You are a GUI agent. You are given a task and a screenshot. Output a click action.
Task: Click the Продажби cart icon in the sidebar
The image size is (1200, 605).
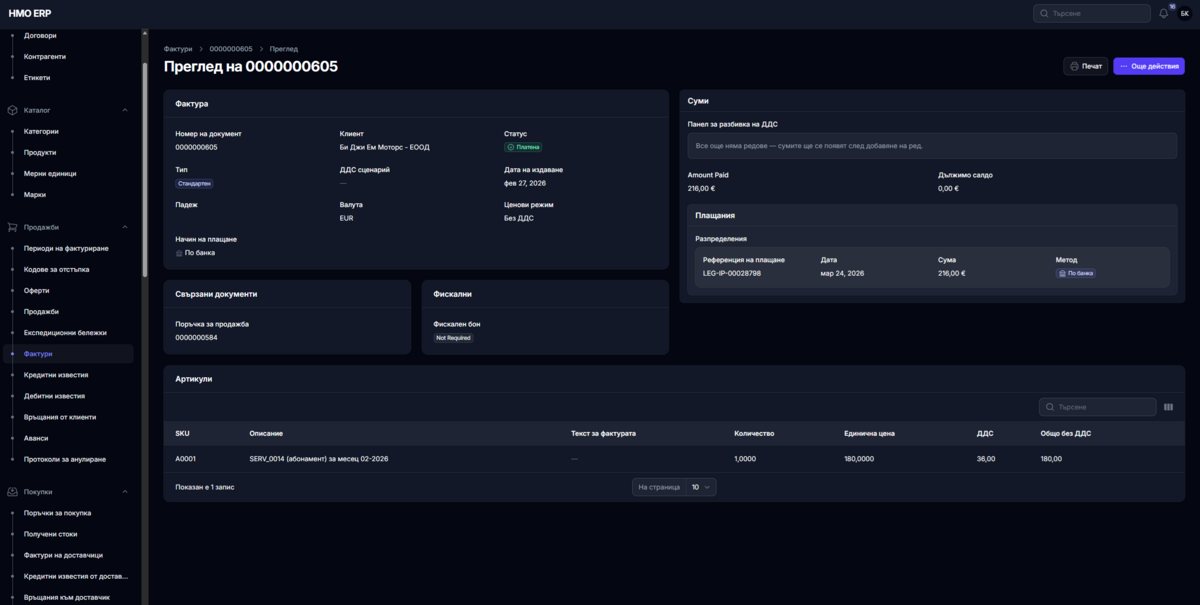pos(13,227)
